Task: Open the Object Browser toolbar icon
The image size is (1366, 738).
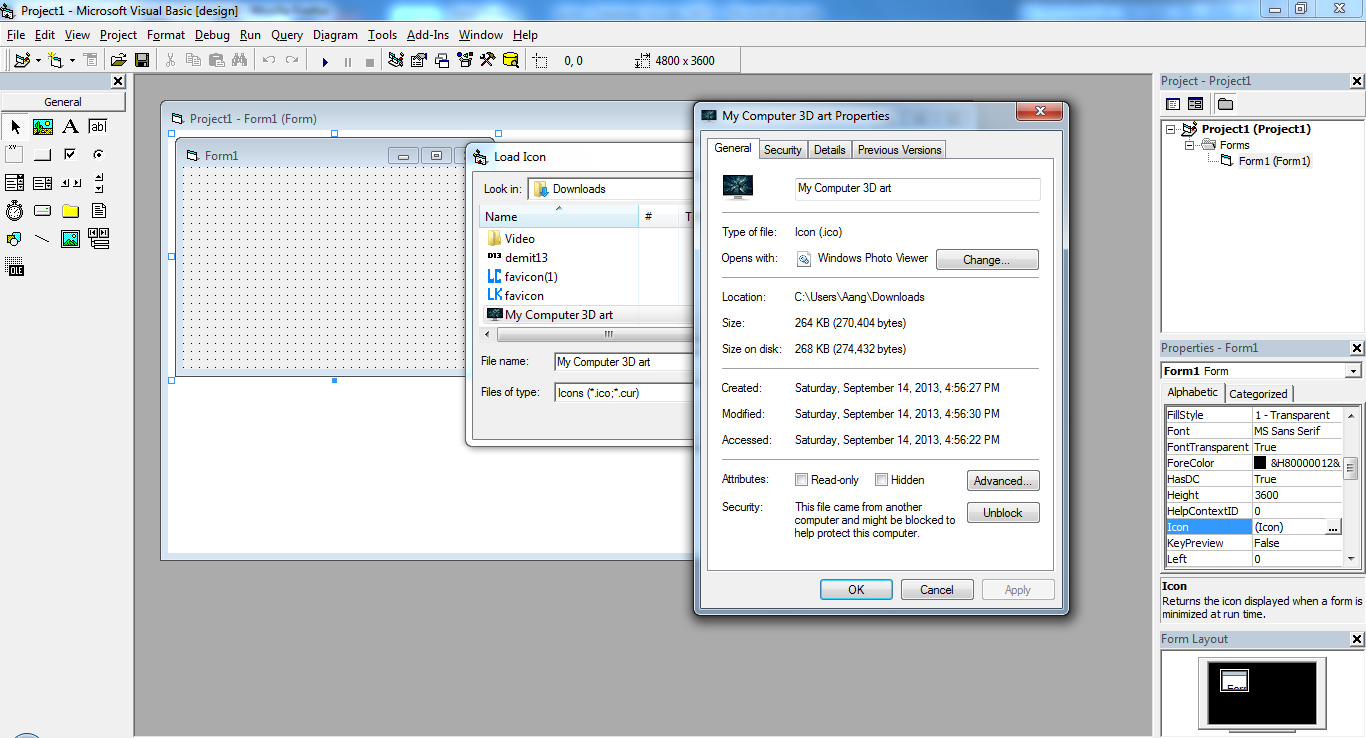Action: [464, 60]
